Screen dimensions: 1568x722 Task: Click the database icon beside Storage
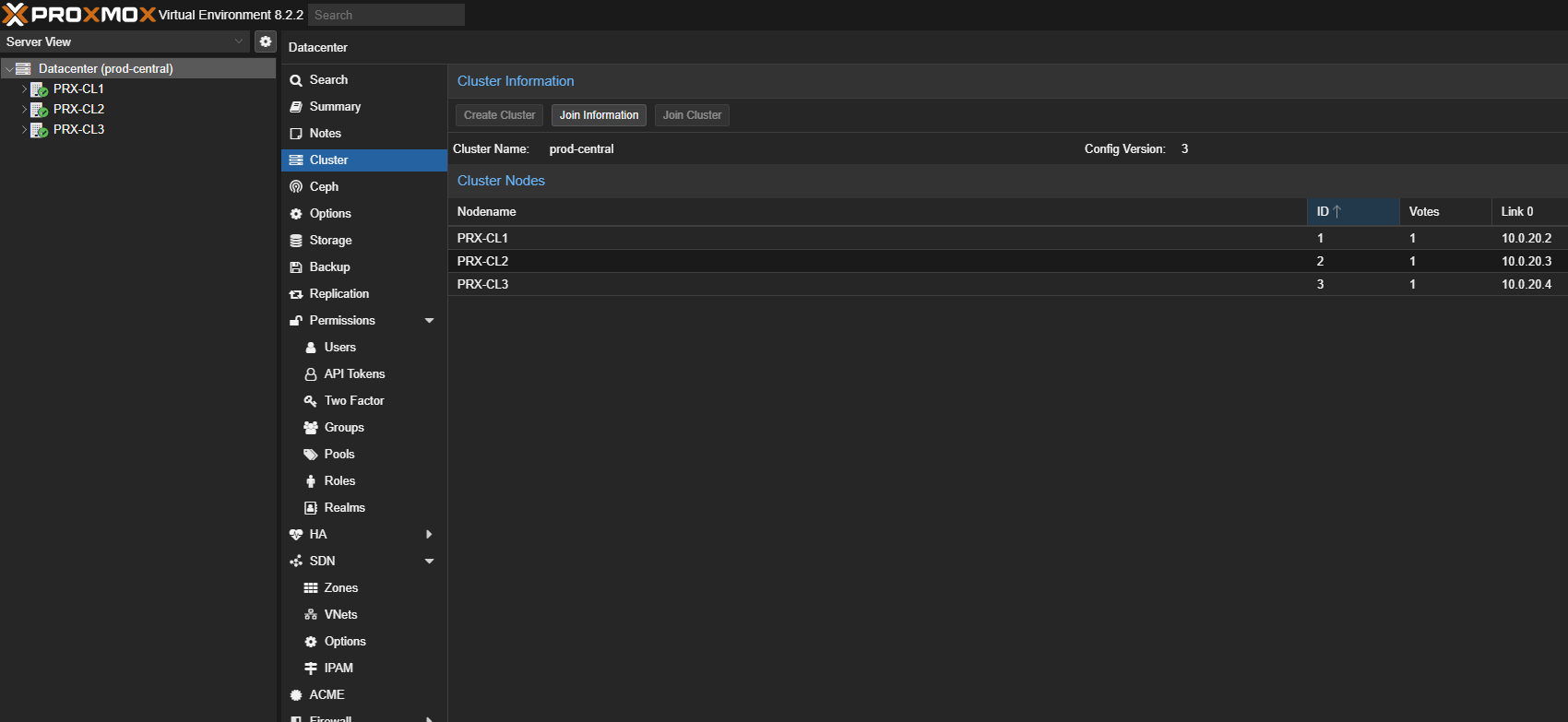(x=296, y=241)
